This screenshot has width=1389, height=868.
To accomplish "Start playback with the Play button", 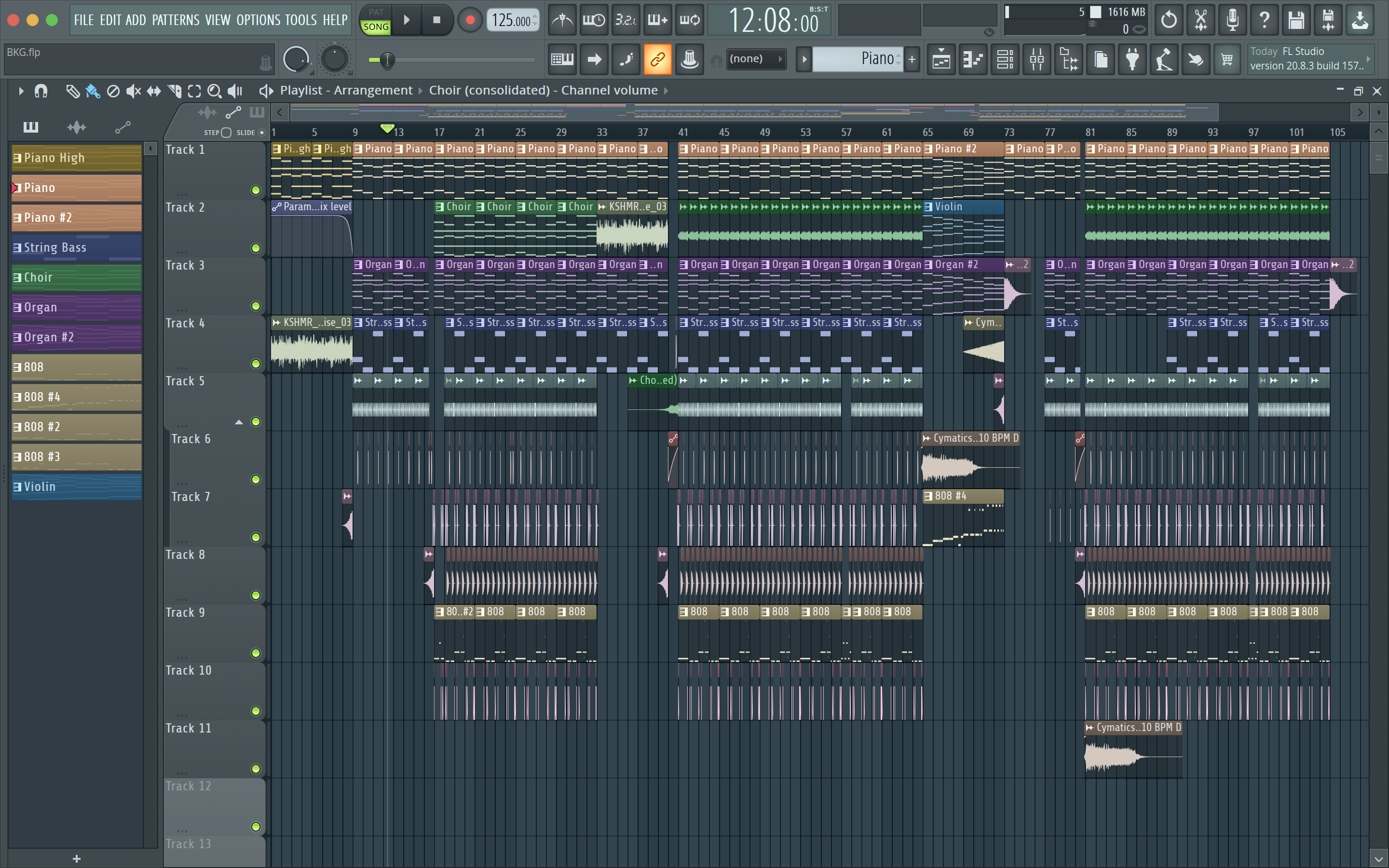I will pos(407,20).
